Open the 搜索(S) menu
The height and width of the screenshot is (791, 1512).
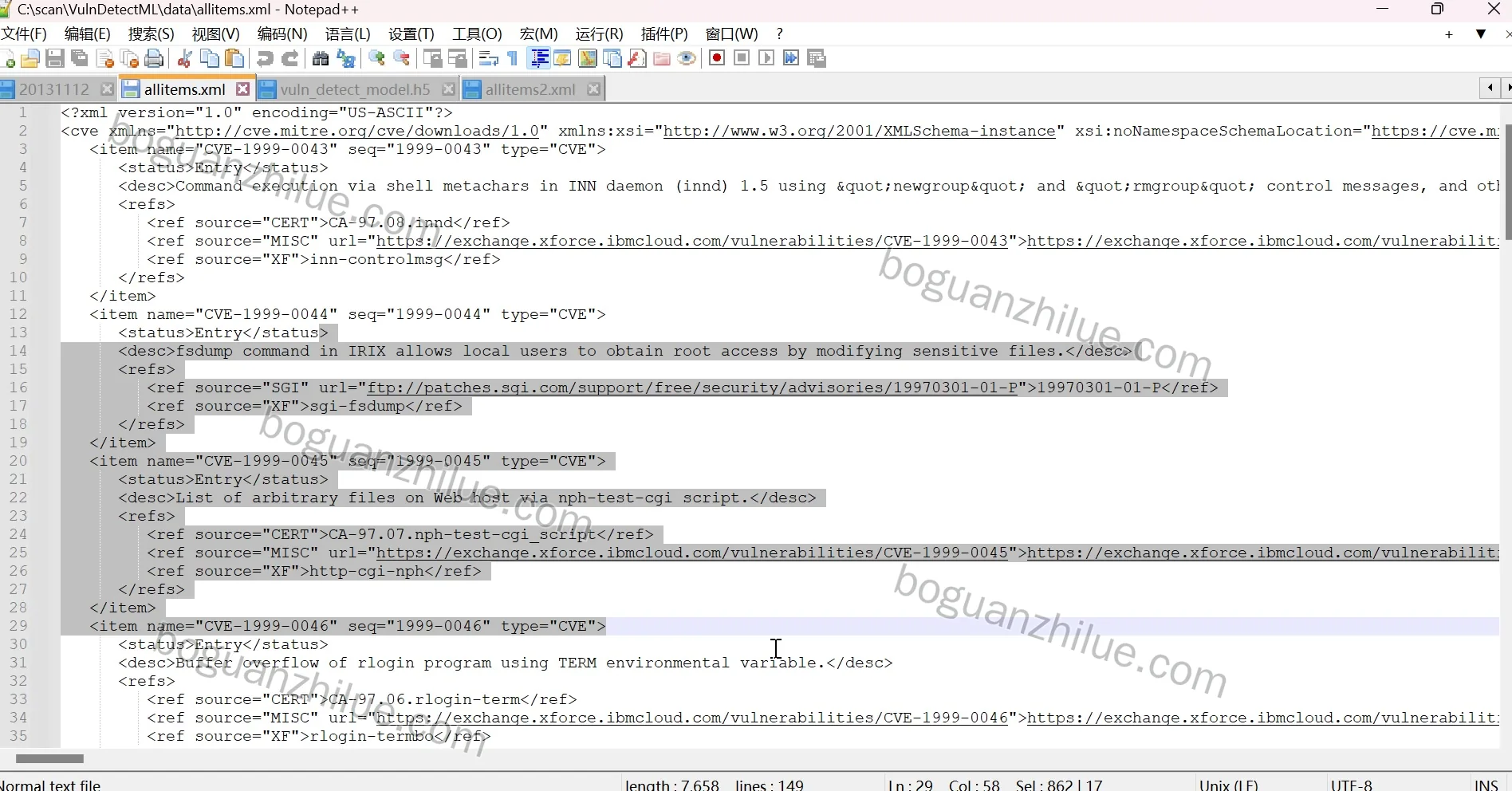[151, 33]
